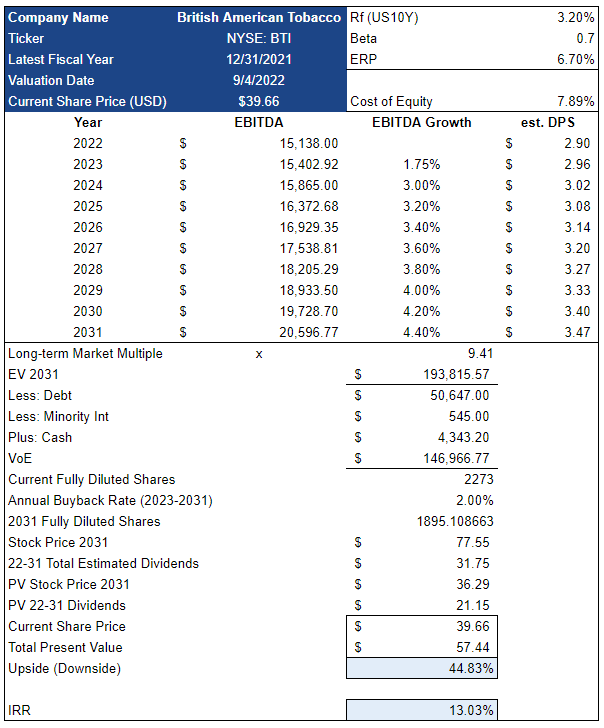Screen dimensions: 604x728
Task: Select the 2024 EBITDA value 15,865.00
Action: (309, 185)
